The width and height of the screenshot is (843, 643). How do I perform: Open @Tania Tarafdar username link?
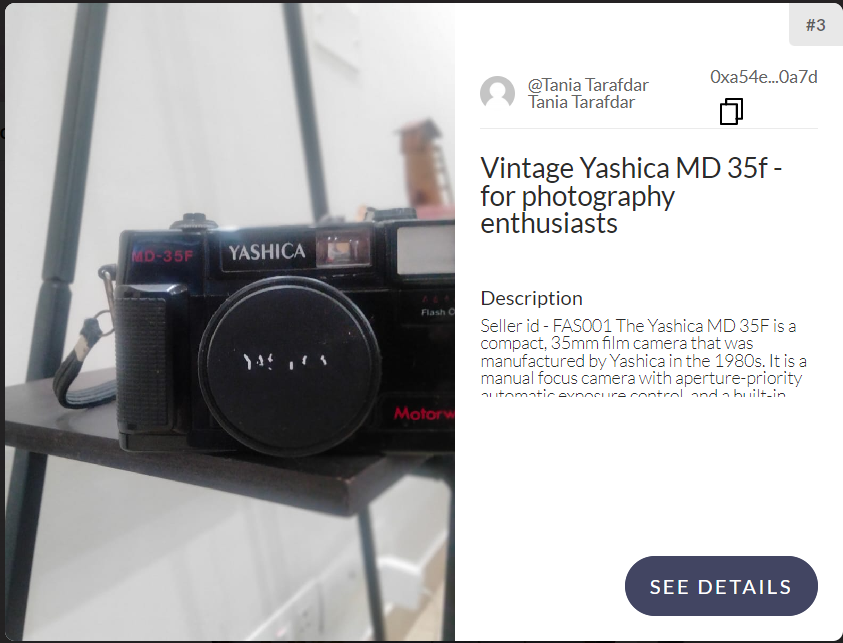588,85
